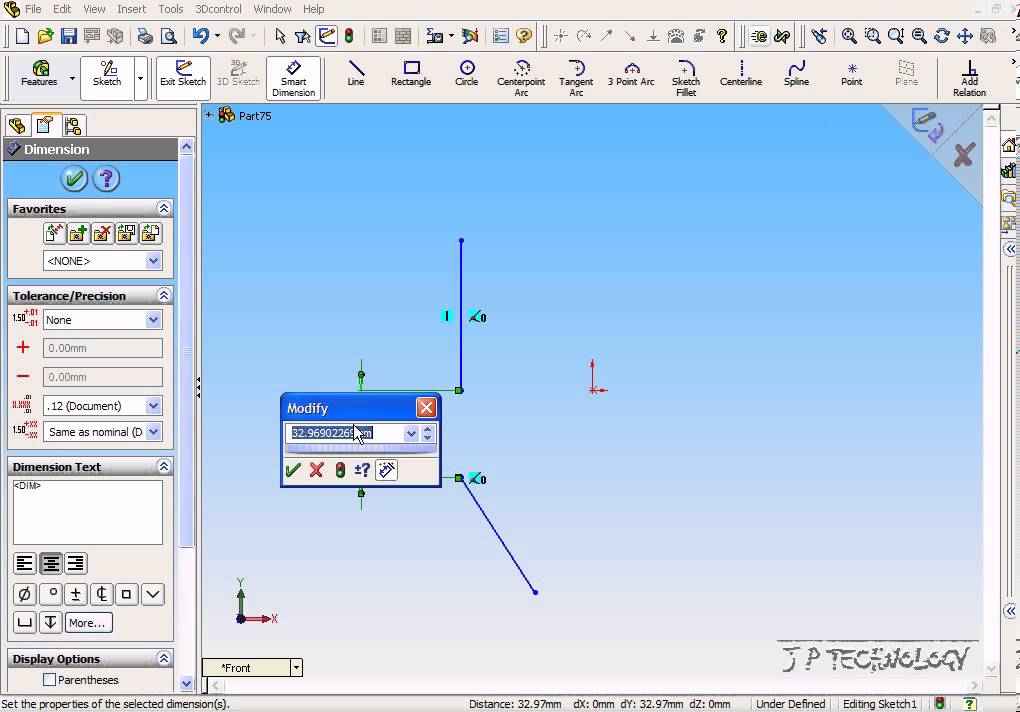The image size is (1020, 712).
Task: Collapse the Display Options section
Action: point(163,658)
